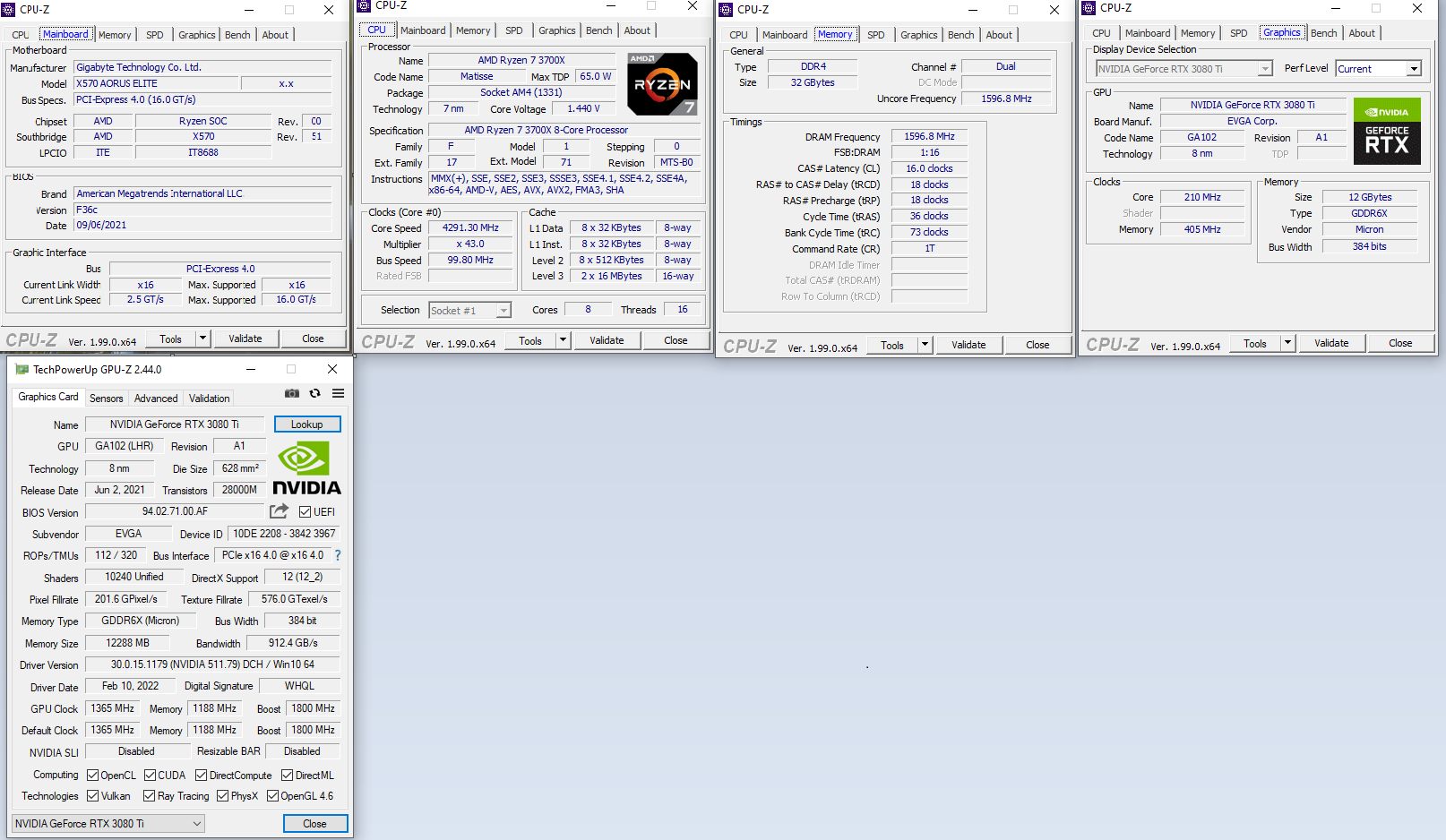Viewport: 1446px width, 840px height.
Task: Click the GPU-Z refresh icon
Action: [315, 393]
